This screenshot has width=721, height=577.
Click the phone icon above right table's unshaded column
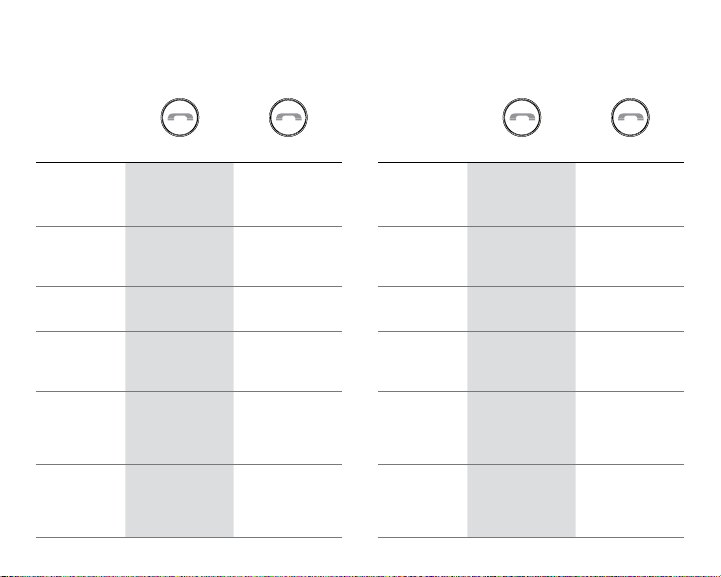point(630,117)
